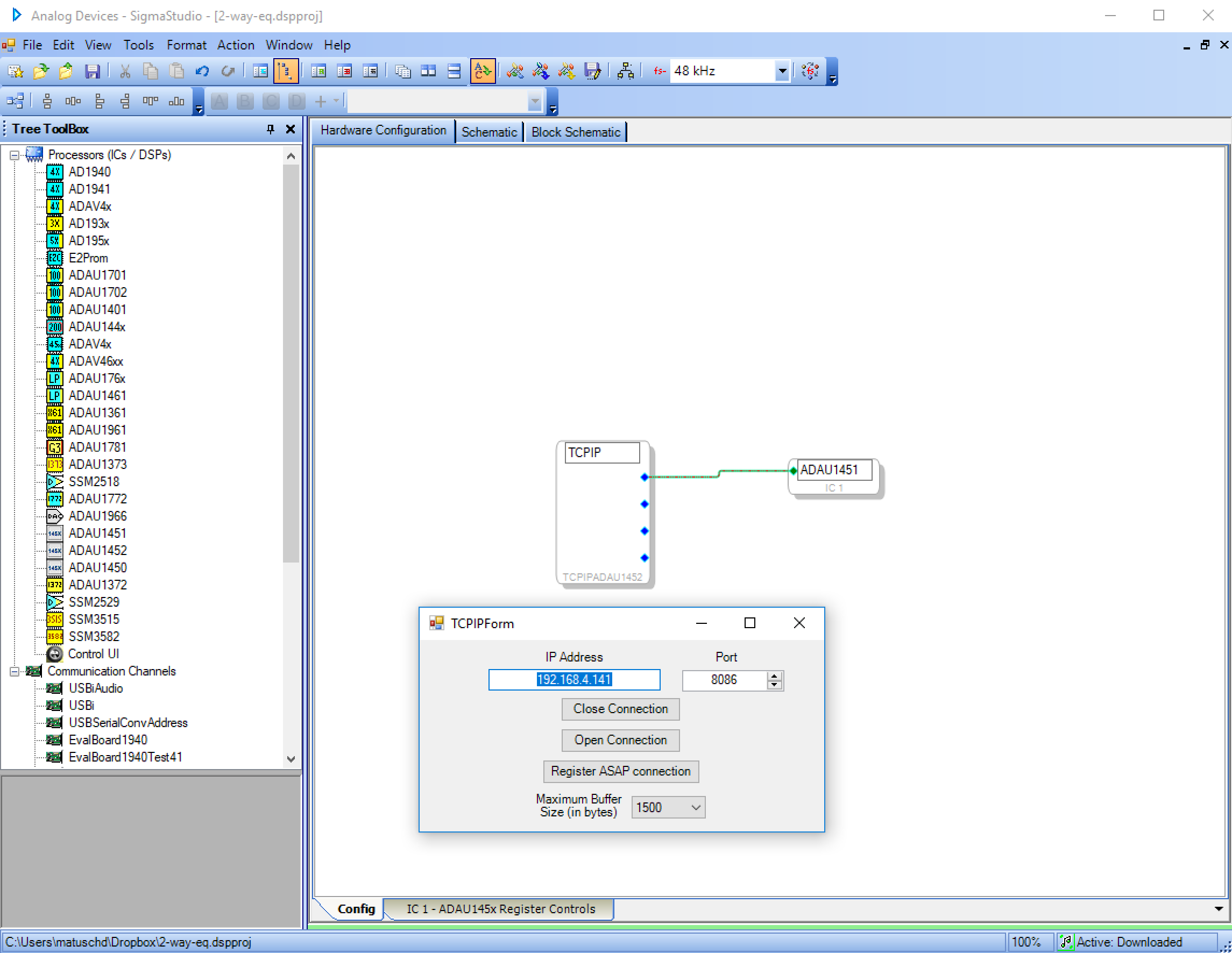Open the Tools menu
The height and width of the screenshot is (953, 1232).
pyautogui.click(x=139, y=45)
